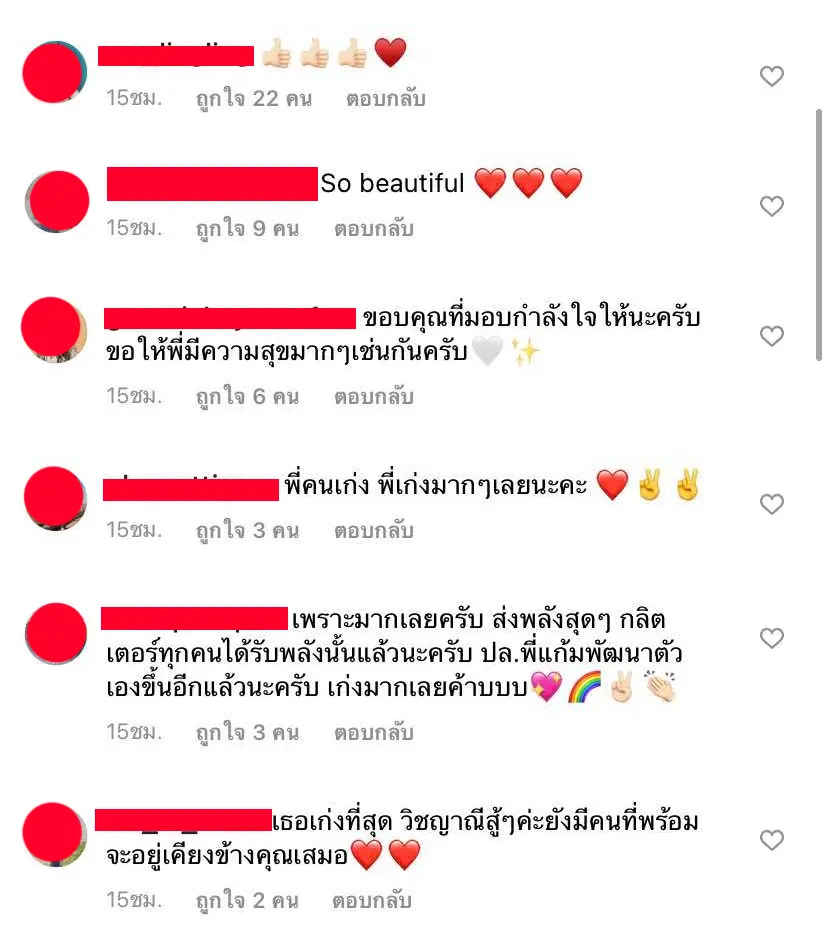This screenshot has width=828, height=945.
Task: Tap heart on 'ขอบคุณที่มอบกำลังใจ' comment
Action: click(x=771, y=336)
